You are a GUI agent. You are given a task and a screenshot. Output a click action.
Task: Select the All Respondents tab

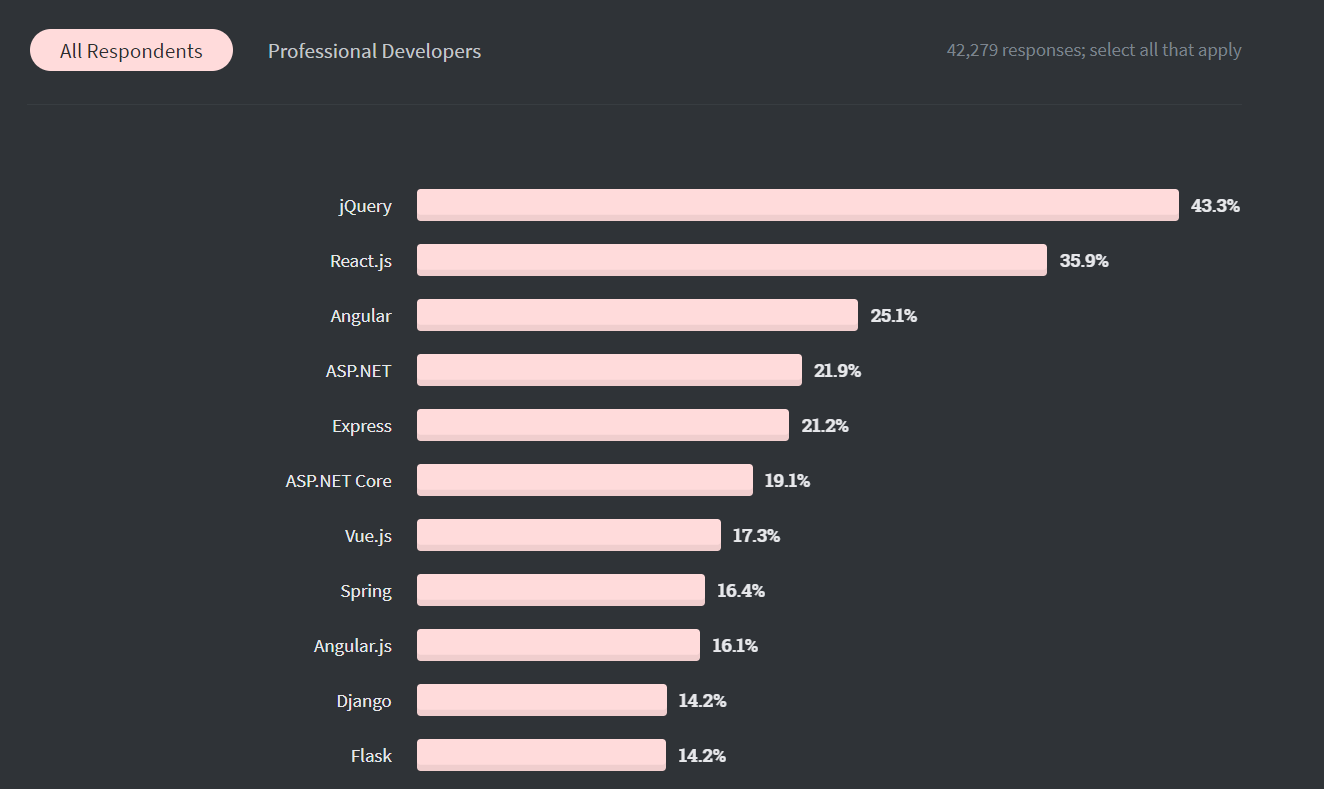click(131, 51)
